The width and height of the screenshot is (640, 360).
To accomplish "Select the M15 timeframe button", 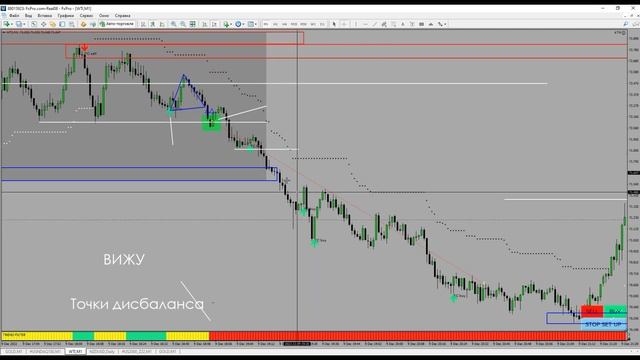I will 284,24.
